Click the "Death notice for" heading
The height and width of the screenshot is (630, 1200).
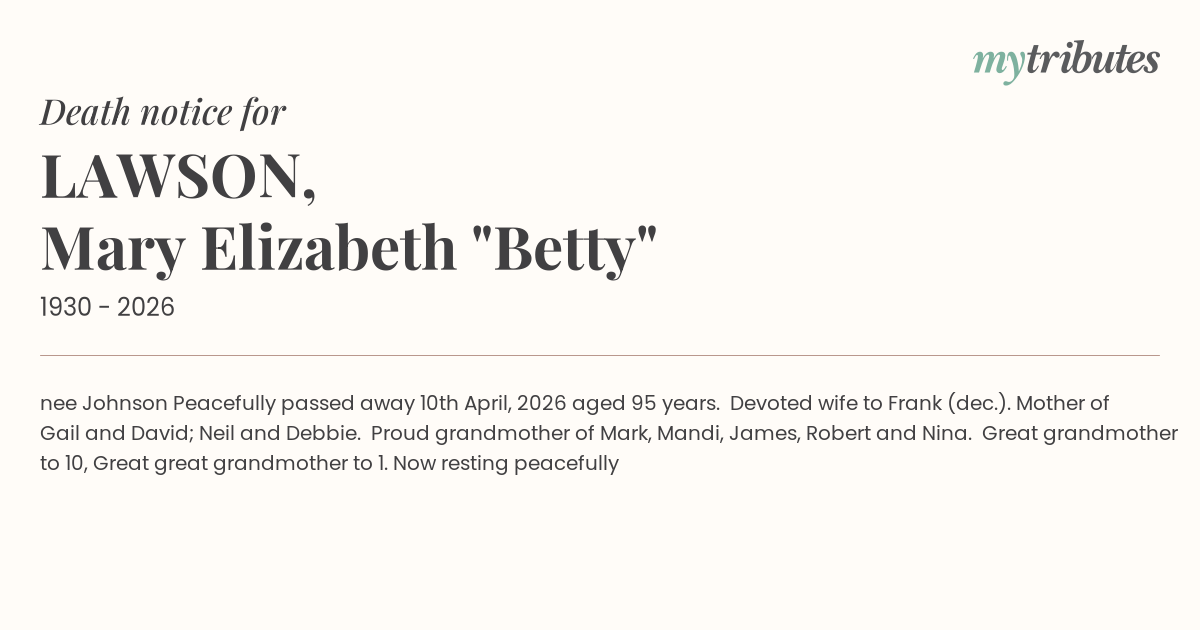pos(163,113)
